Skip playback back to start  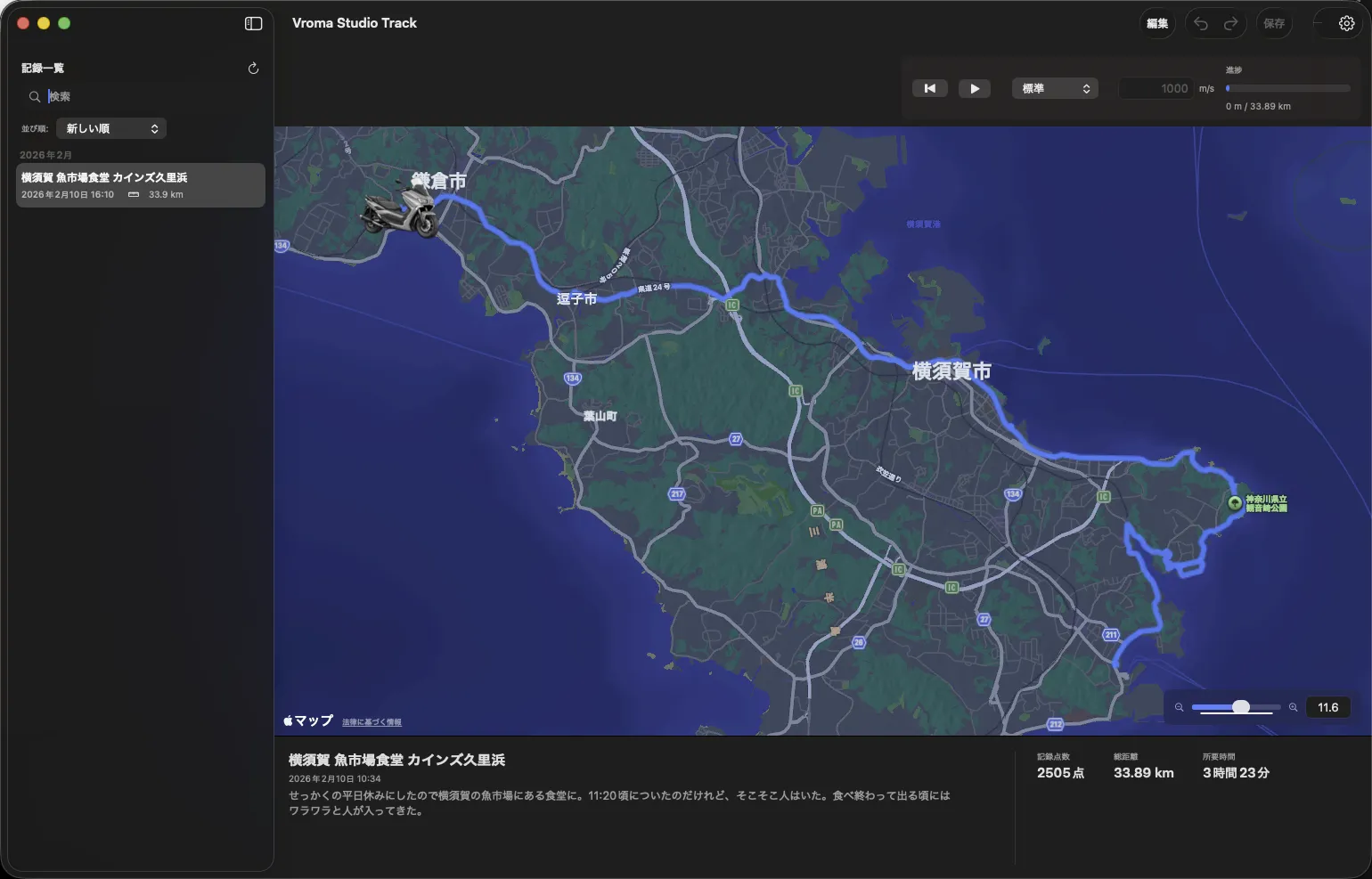930,88
